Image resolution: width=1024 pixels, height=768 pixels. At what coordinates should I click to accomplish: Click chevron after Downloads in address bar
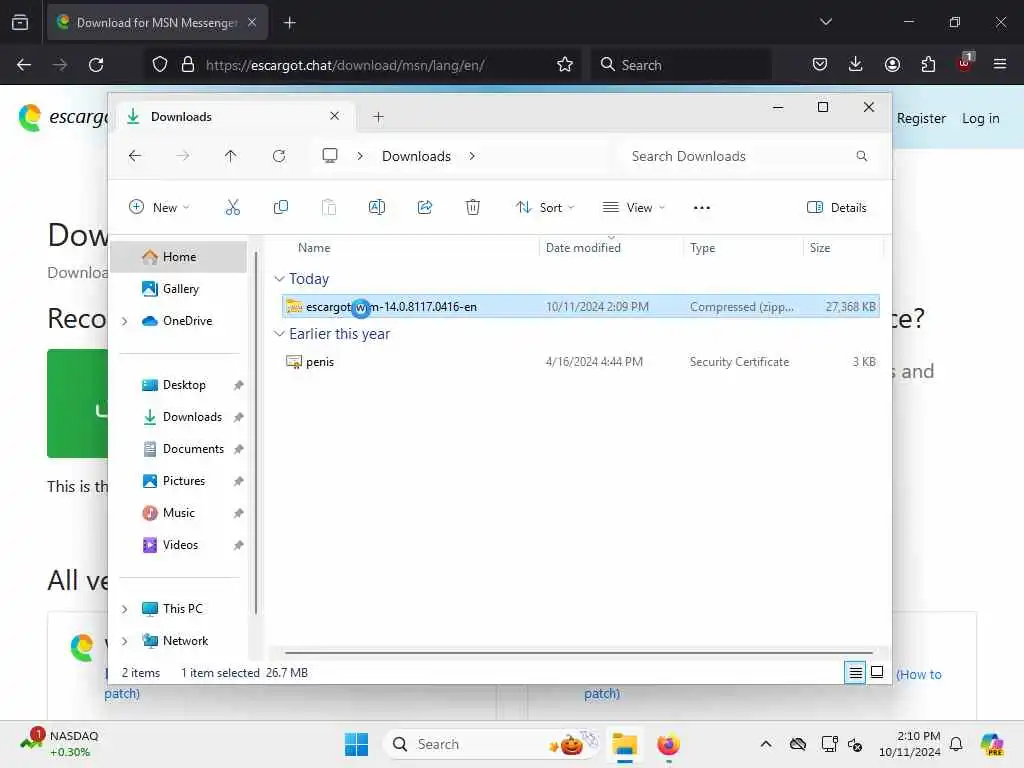tap(472, 156)
